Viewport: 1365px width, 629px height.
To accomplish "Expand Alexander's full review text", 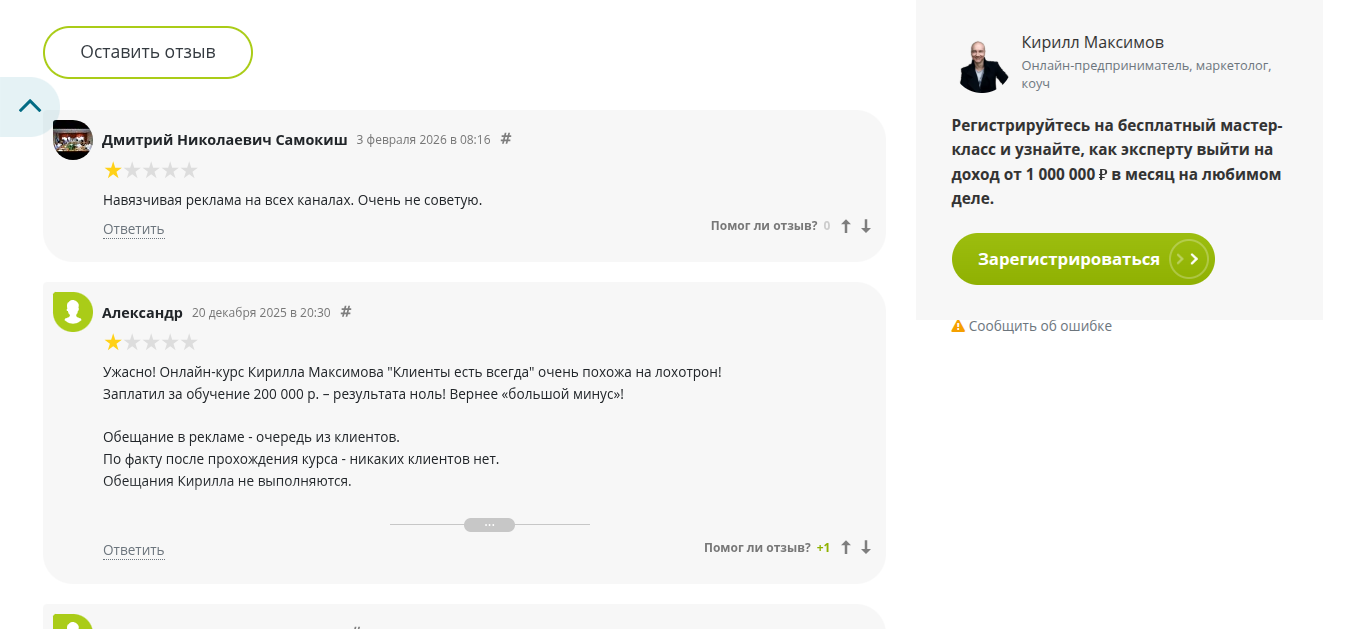I will 489,525.
